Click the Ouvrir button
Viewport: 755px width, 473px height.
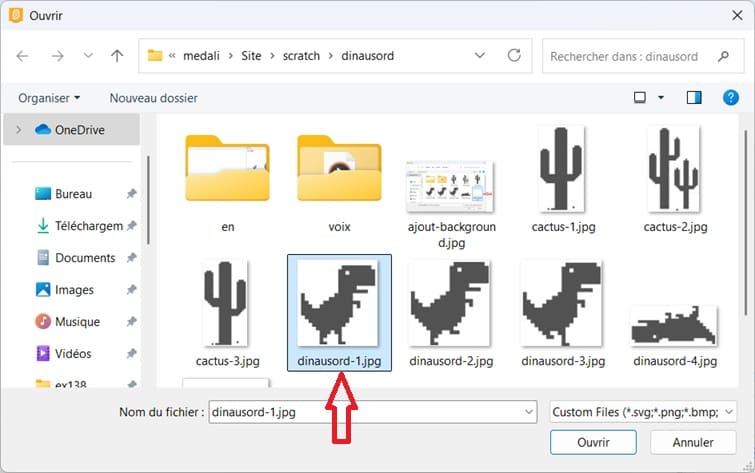pyautogui.click(x=593, y=442)
